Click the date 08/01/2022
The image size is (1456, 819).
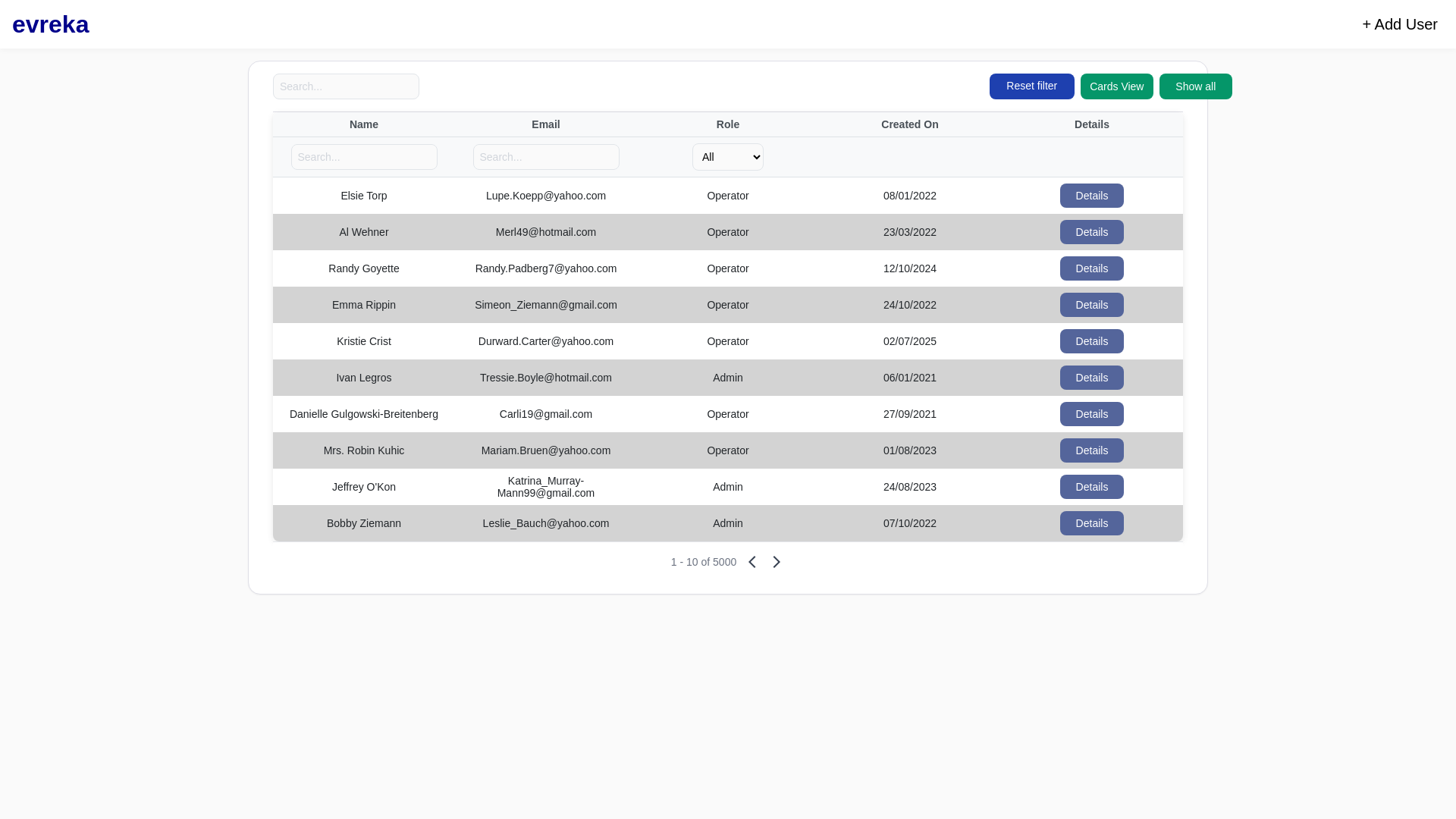tap(910, 196)
